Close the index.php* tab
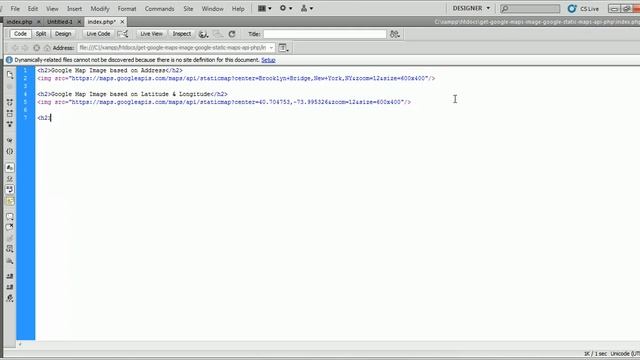640x360 pixels. pos(122,22)
